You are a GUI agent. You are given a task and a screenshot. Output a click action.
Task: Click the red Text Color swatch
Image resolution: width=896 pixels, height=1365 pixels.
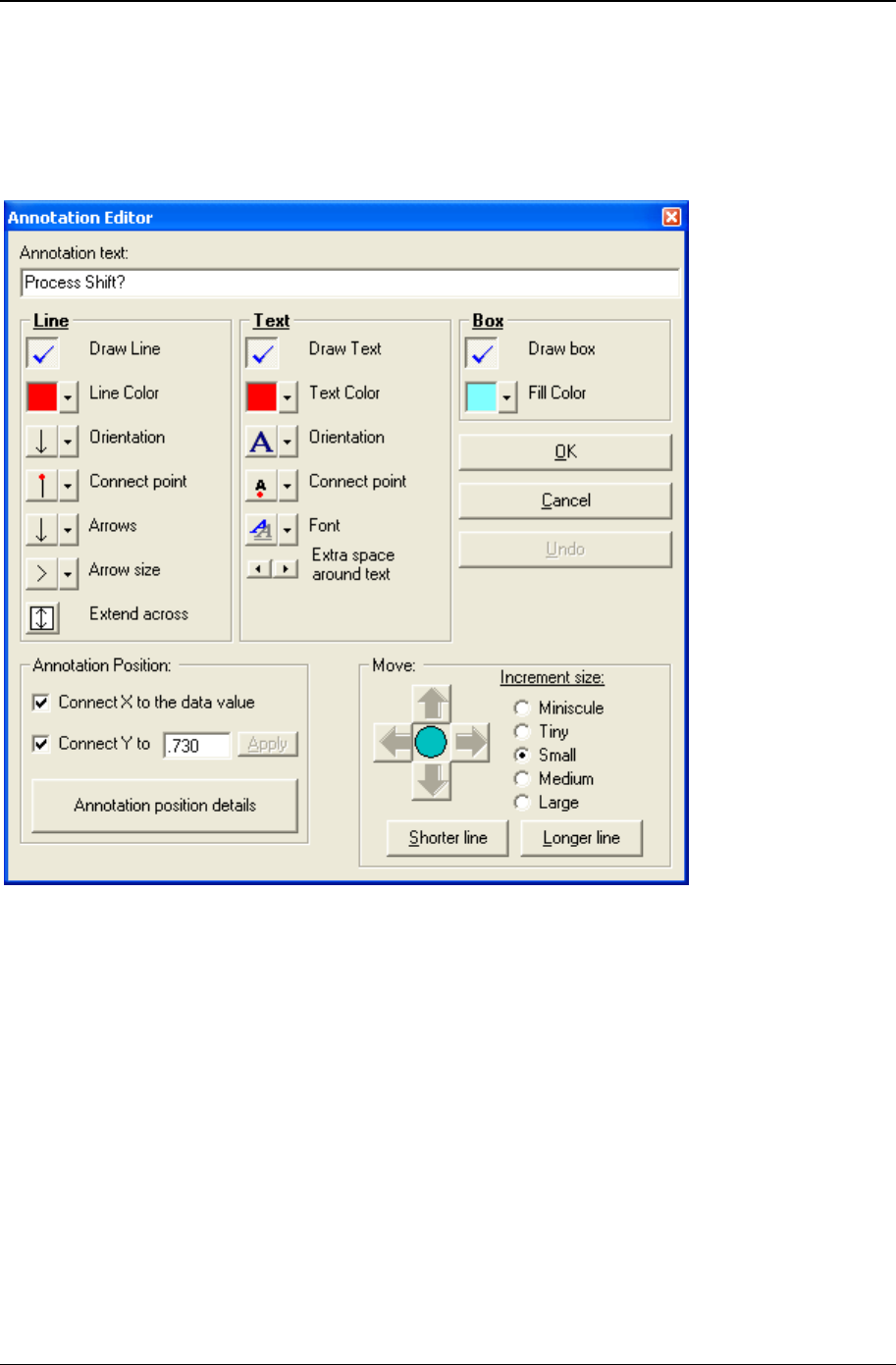262,397
